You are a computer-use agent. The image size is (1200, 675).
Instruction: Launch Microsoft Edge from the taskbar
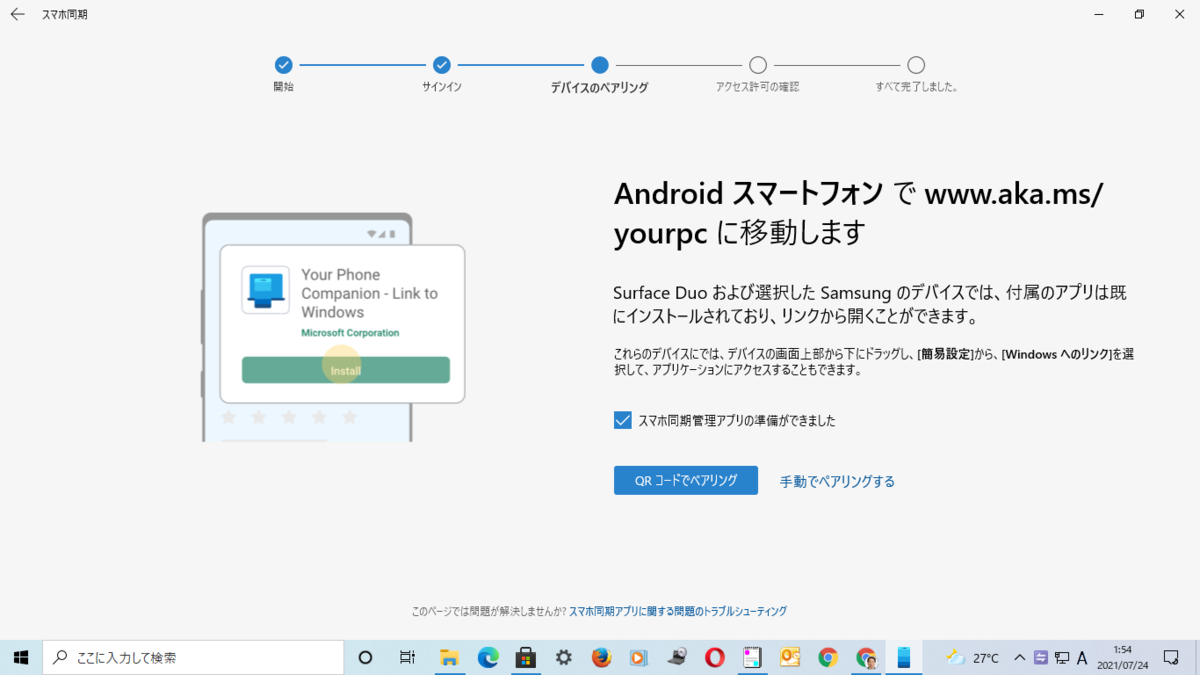pyautogui.click(x=488, y=657)
